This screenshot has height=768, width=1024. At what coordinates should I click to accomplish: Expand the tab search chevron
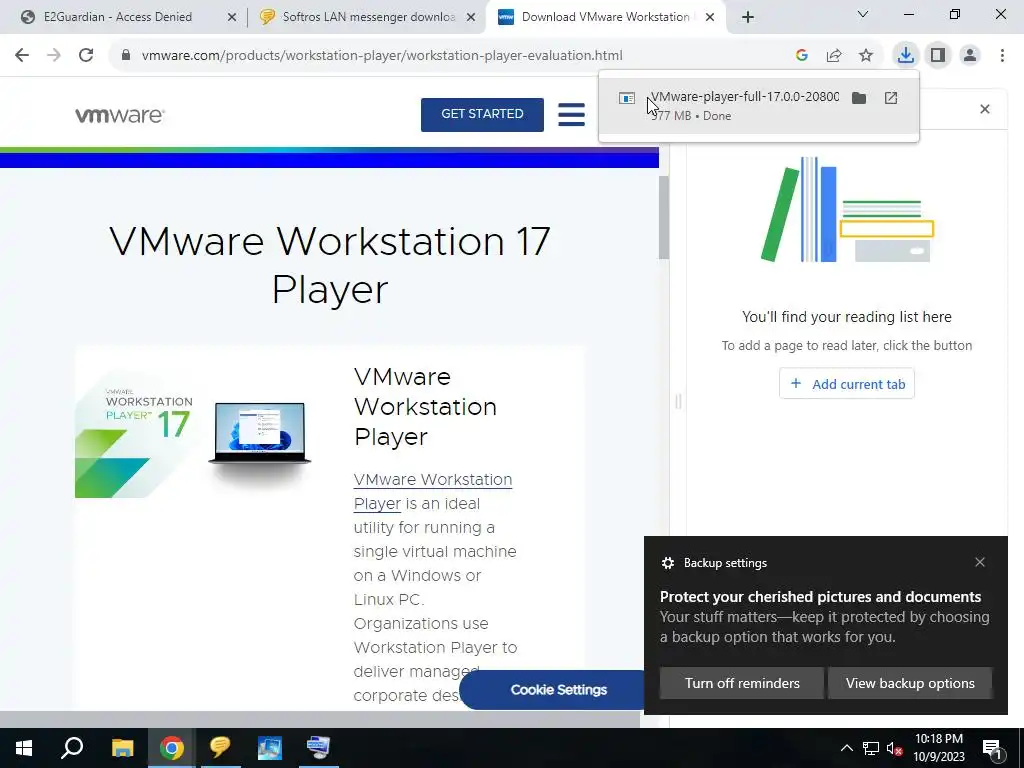coord(863,14)
